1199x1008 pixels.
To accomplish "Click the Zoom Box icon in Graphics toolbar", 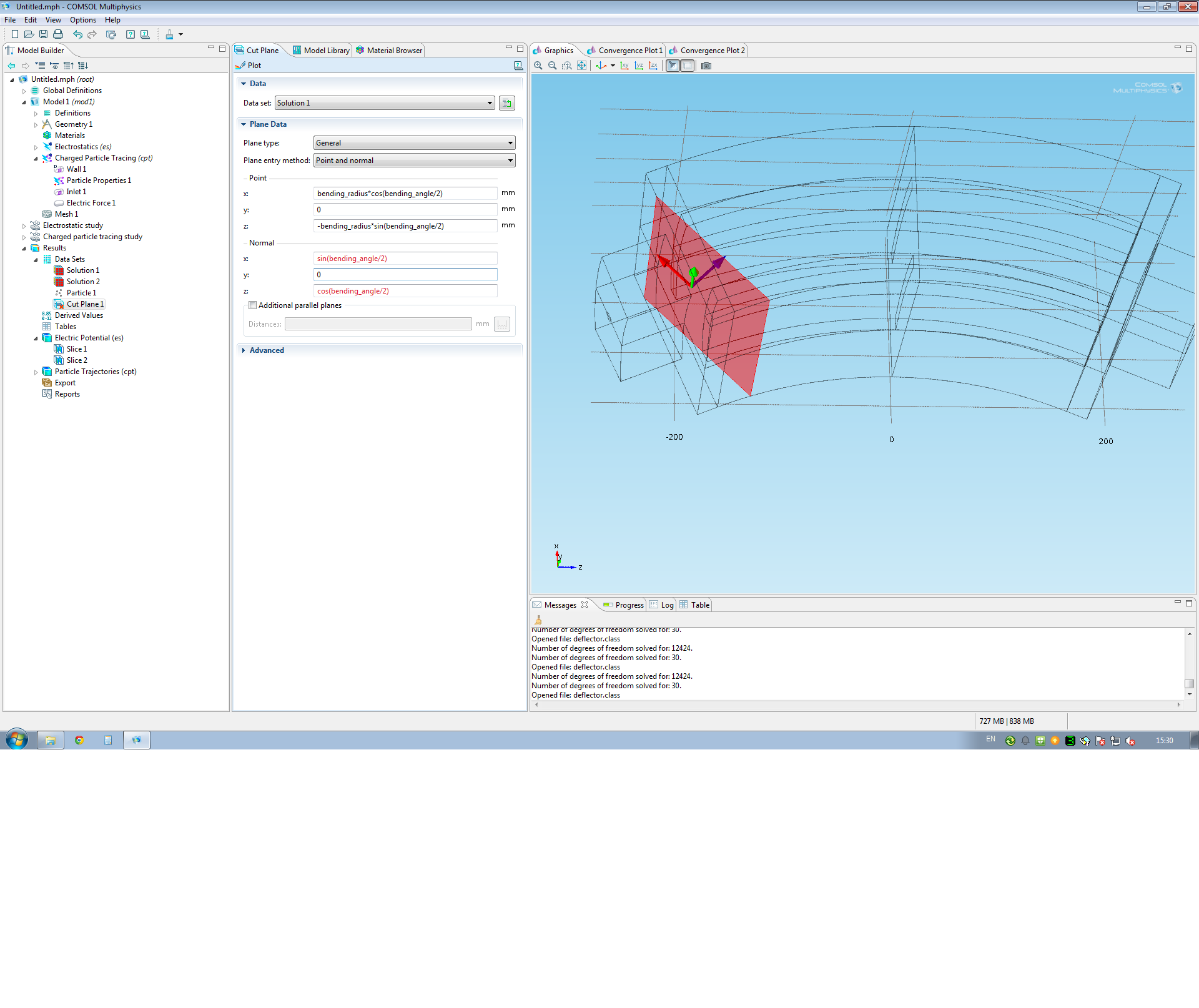I will tap(567, 66).
